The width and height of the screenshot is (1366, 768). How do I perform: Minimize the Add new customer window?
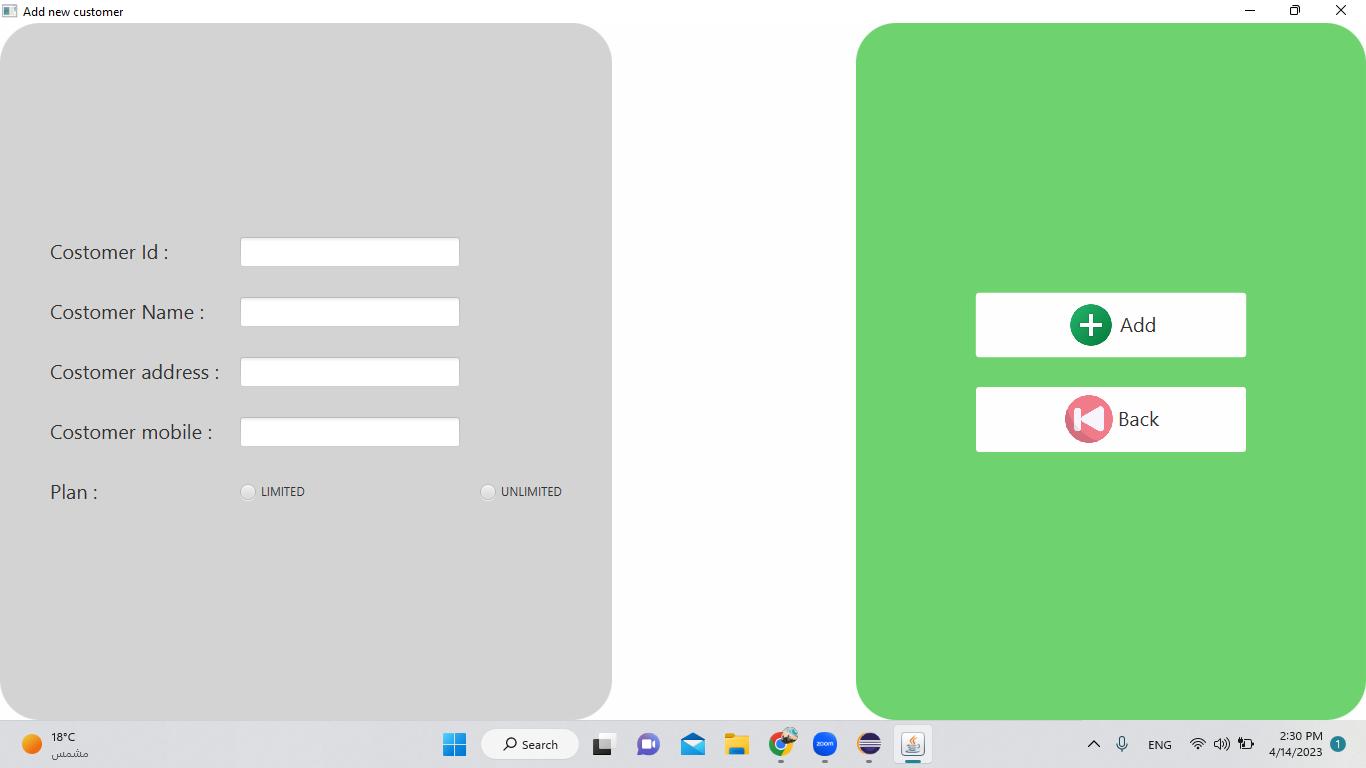(x=1250, y=11)
